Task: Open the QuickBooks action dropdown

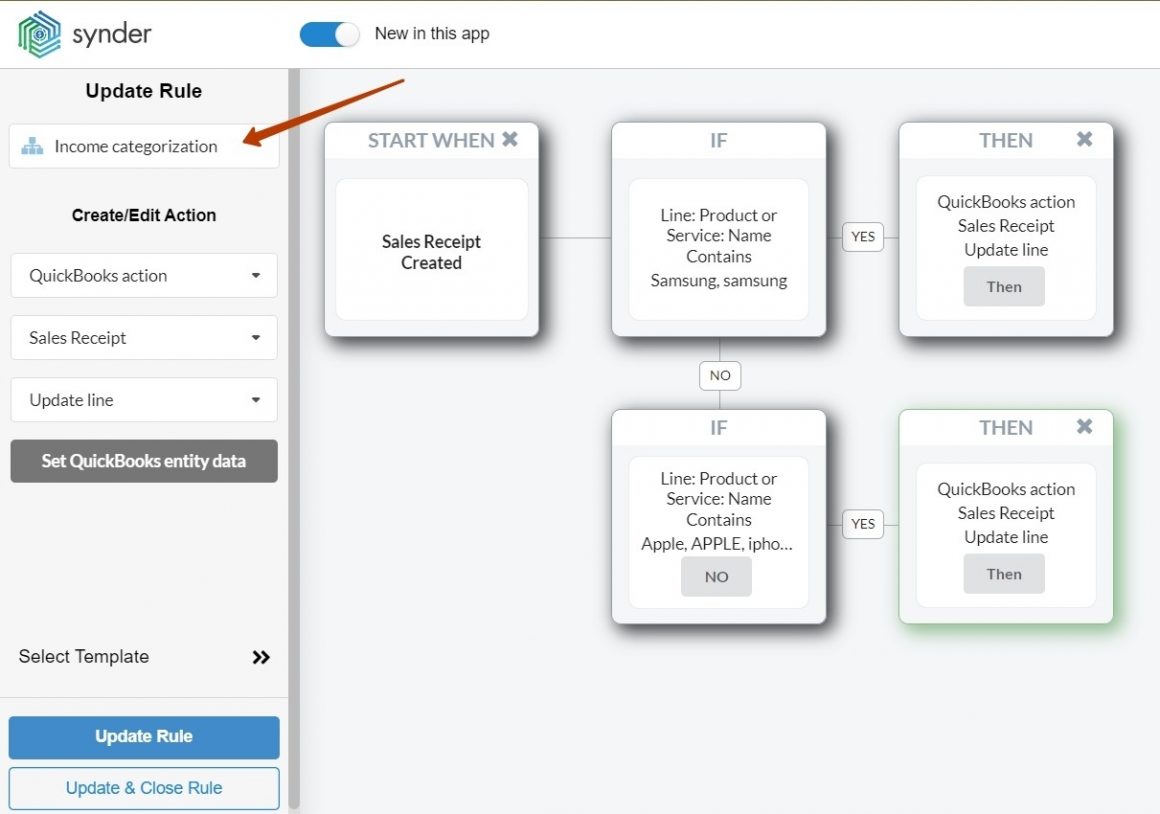Action: pos(144,275)
